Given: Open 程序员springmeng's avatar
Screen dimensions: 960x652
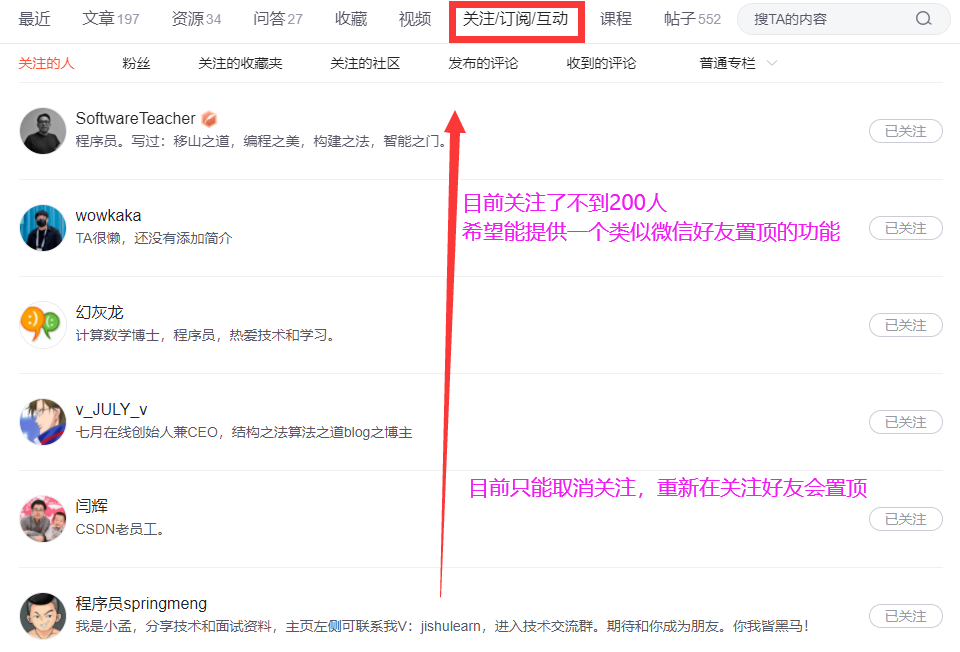Looking at the screenshot, I should [x=43, y=616].
